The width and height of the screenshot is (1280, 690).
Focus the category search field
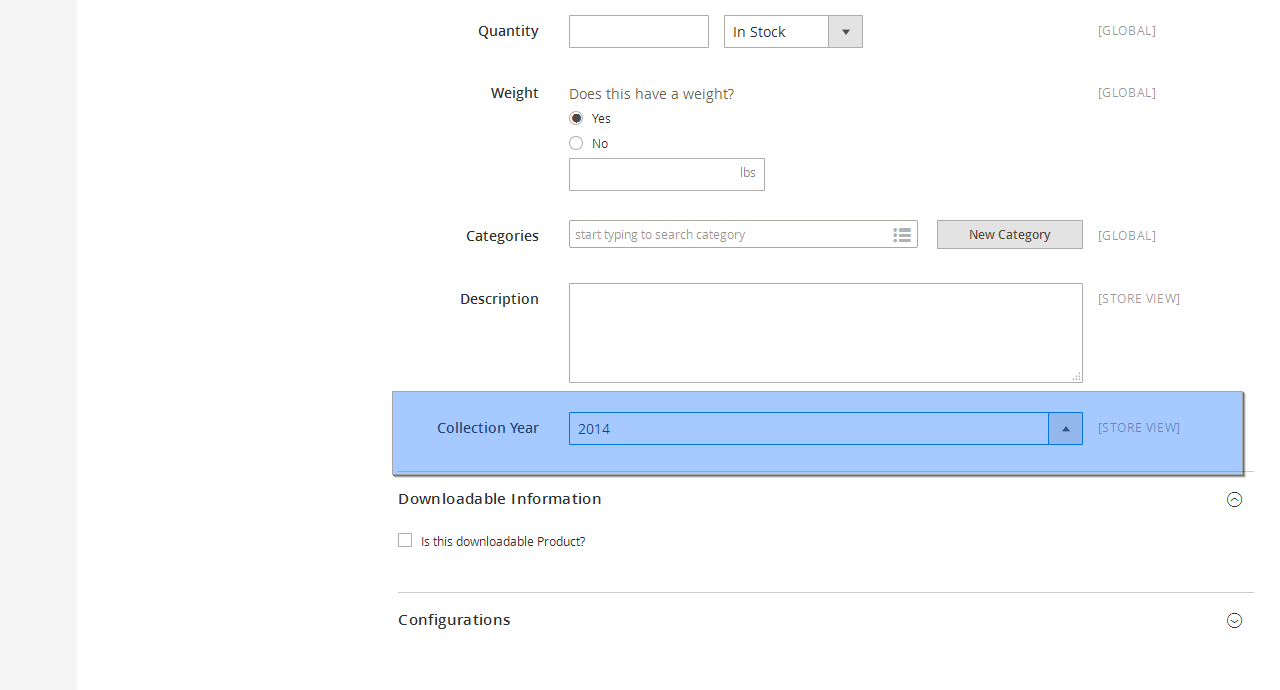point(743,234)
